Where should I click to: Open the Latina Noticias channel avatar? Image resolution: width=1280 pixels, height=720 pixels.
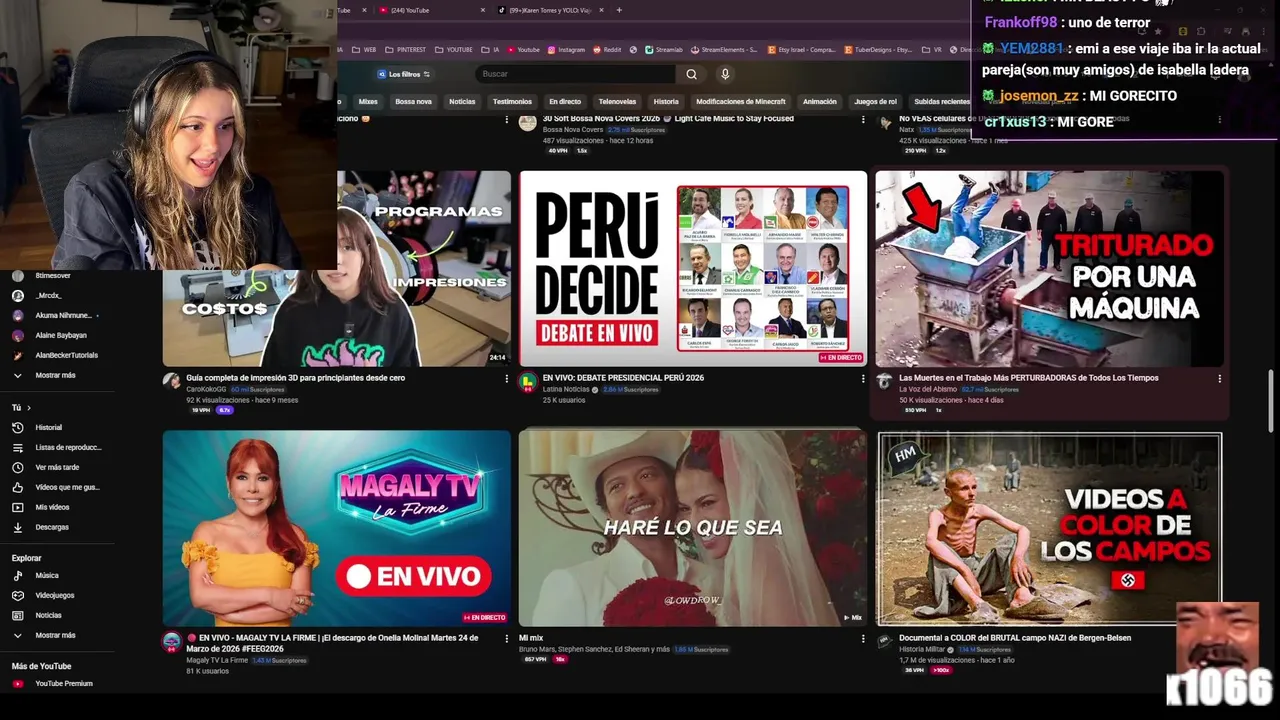coord(527,381)
